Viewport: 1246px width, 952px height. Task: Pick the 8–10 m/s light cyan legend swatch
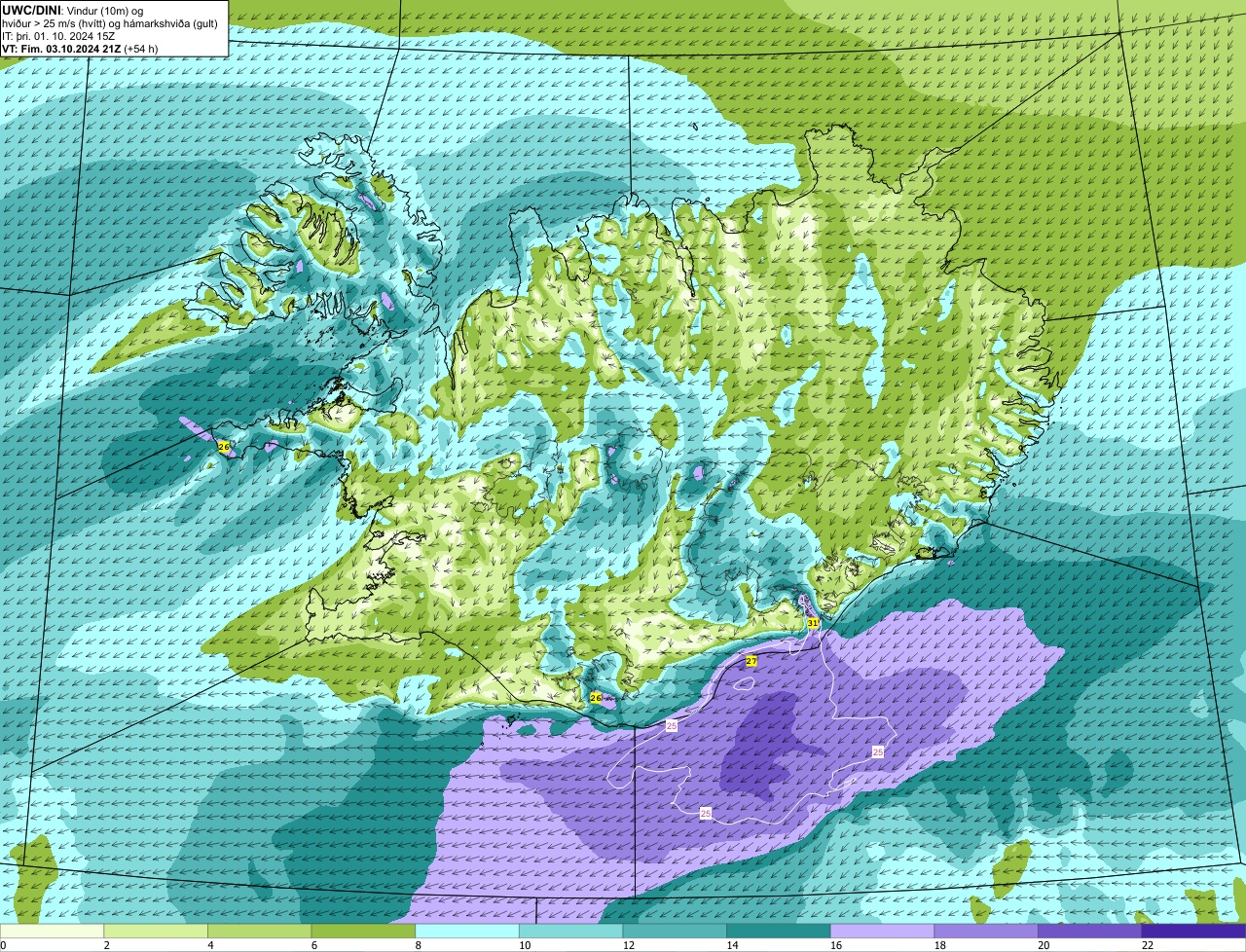pos(467,932)
